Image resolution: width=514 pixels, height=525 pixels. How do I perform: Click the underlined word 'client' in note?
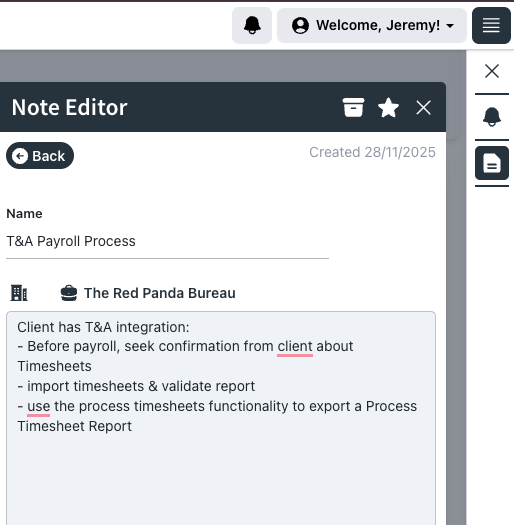tap(295, 347)
